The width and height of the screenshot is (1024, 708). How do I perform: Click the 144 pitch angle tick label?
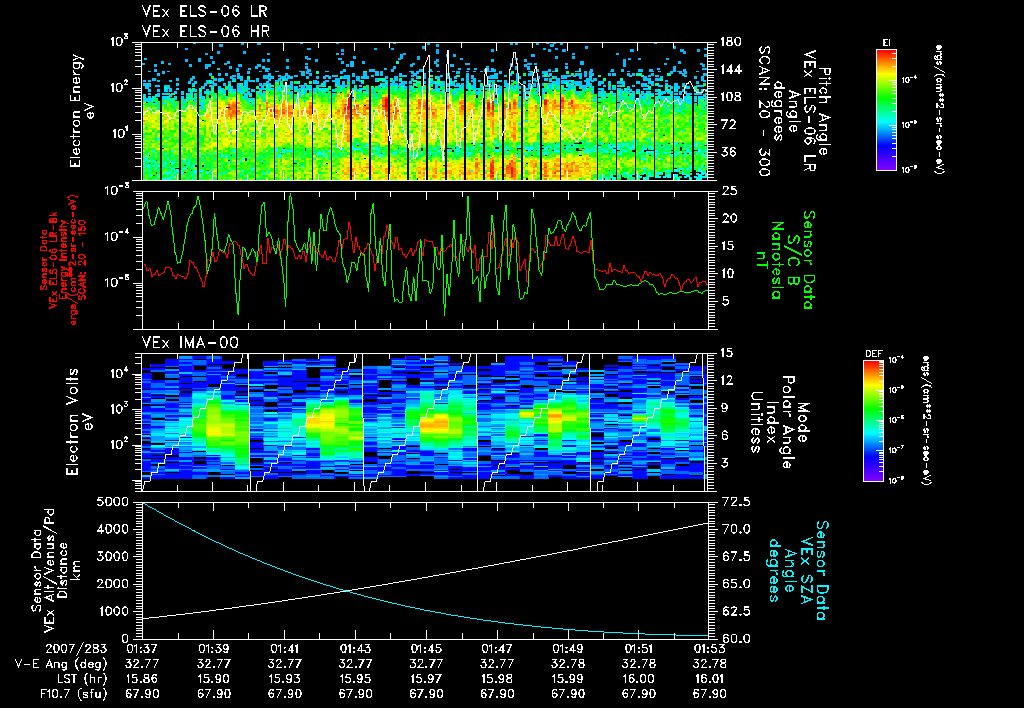click(730, 69)
